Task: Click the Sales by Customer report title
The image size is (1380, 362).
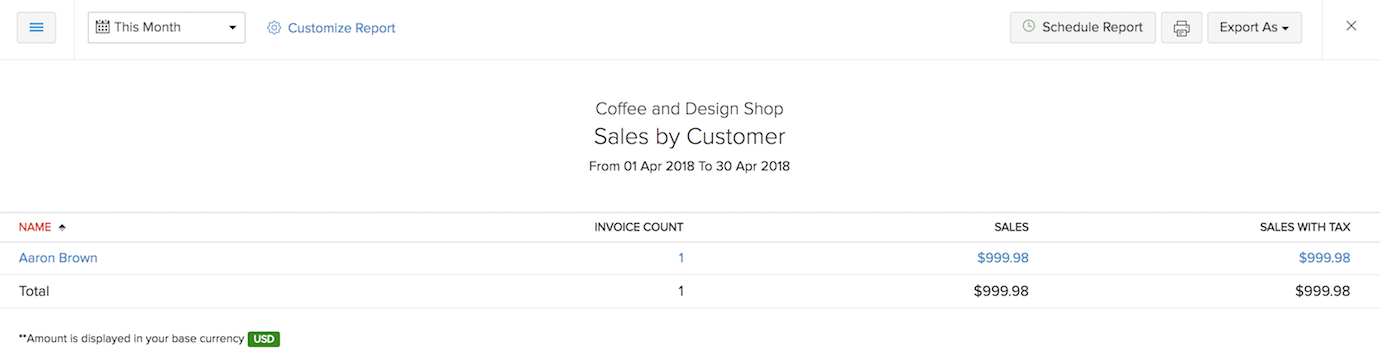Action: click(690, 137)
